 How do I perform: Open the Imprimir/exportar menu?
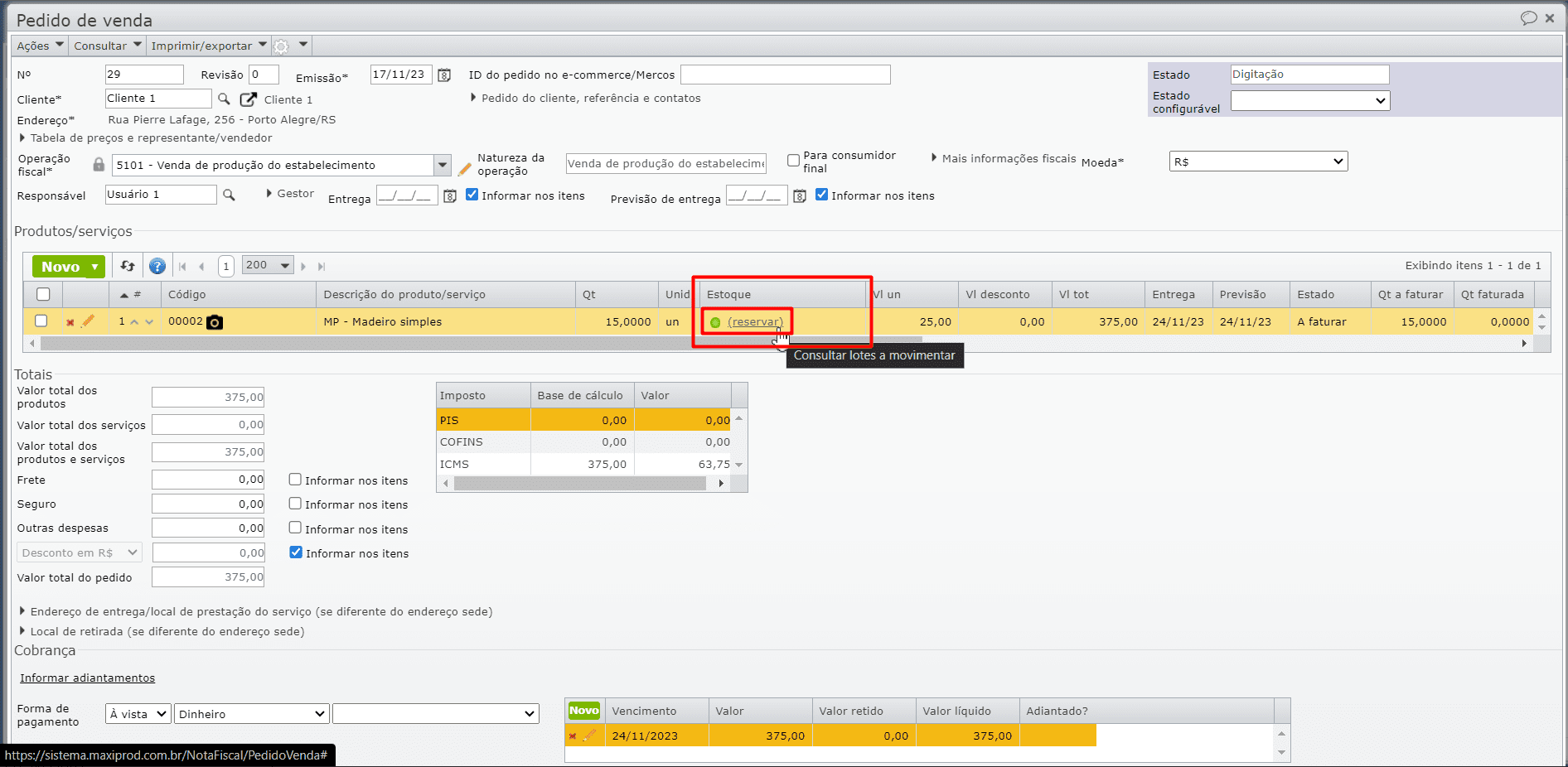tap(209, 46)
